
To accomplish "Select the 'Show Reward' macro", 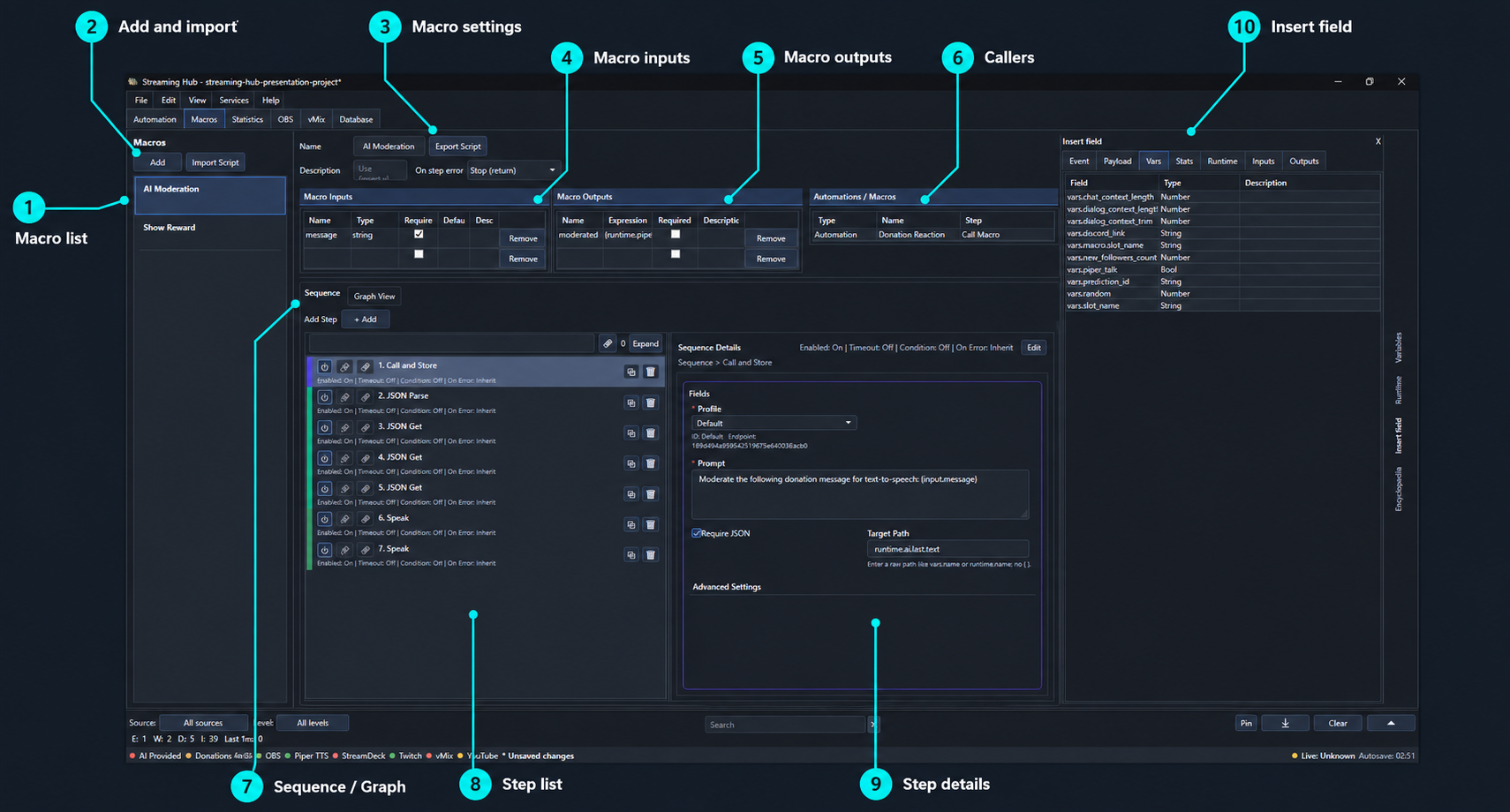I will (210, 228).
